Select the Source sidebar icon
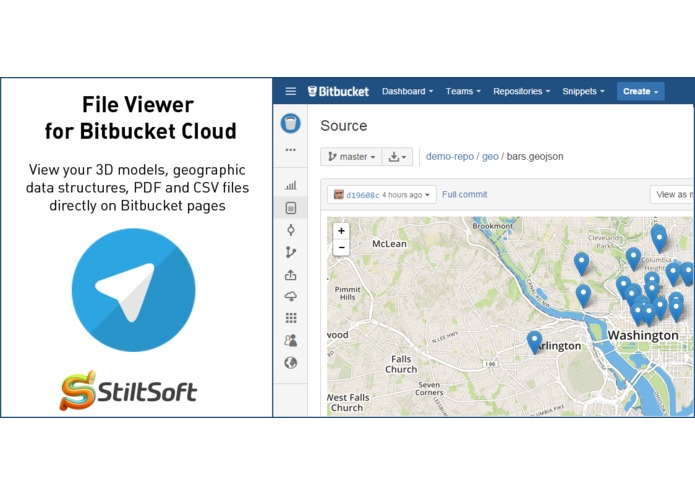Viewport: 695px width, 494px height. tap(291, 208)
